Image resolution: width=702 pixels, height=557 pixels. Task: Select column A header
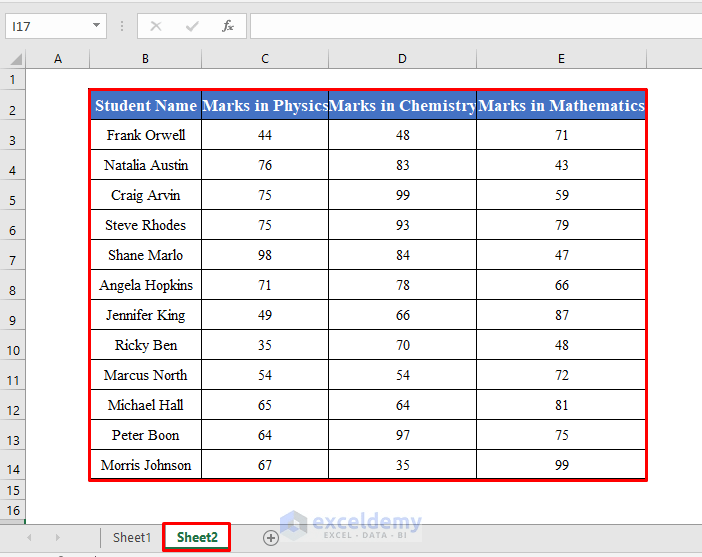(x=58, y=59)
